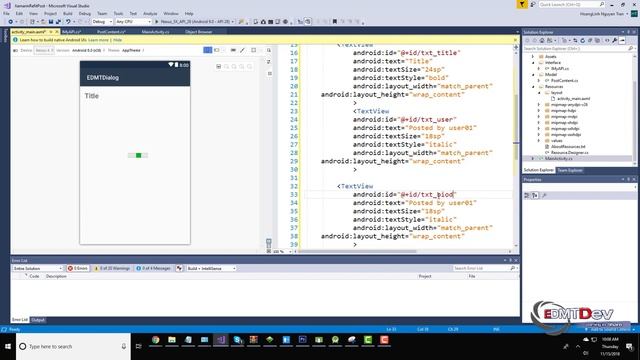
Task: Click the Task View taskbar icon
Action: (x=139, y=347)
